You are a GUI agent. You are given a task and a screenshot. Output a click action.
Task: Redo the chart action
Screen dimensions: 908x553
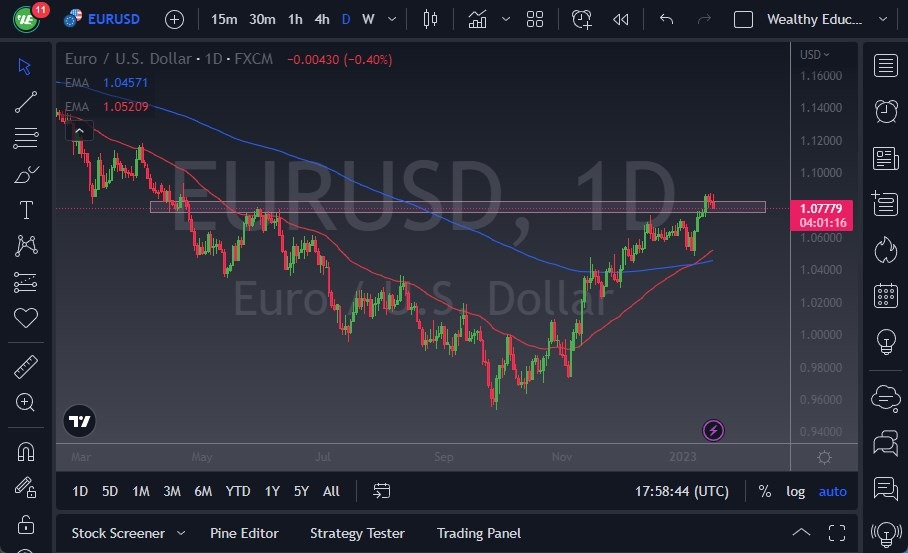tap(704, 19)
